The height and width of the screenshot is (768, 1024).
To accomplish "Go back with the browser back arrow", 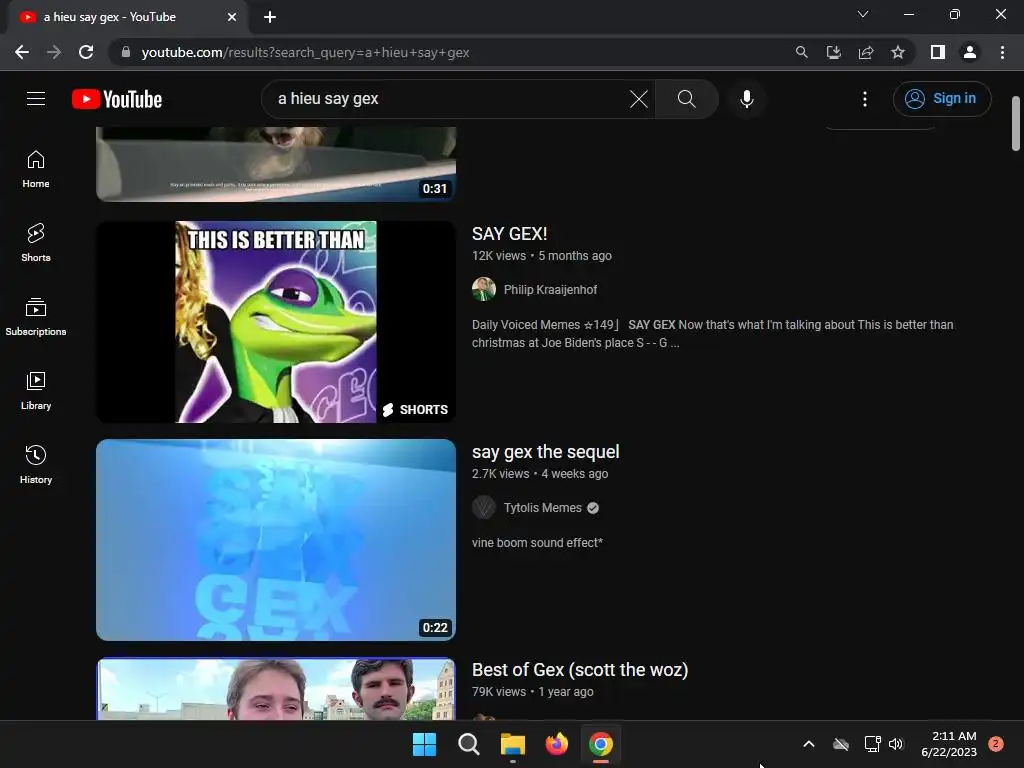I will click(22, 52).
